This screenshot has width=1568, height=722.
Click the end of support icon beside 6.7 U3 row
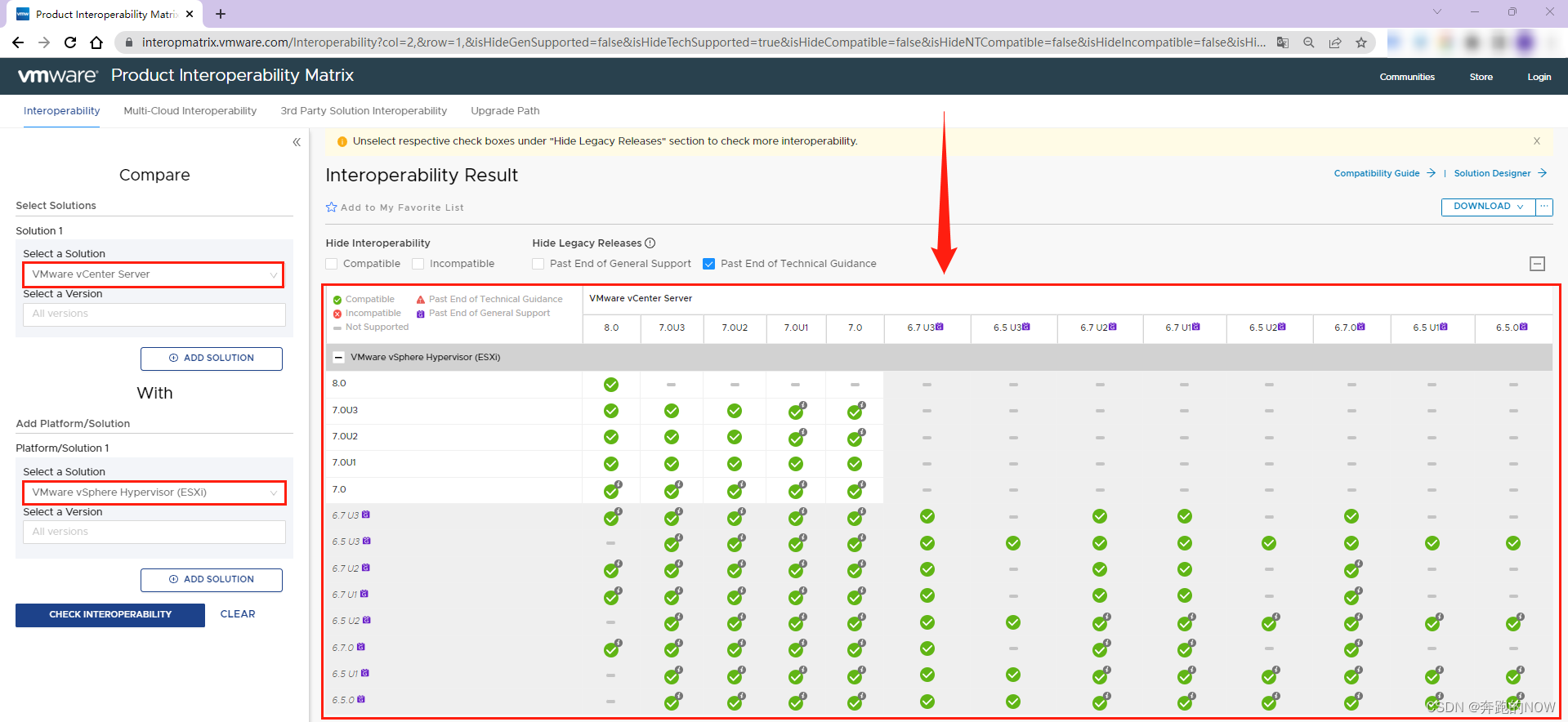click(366, 515)
